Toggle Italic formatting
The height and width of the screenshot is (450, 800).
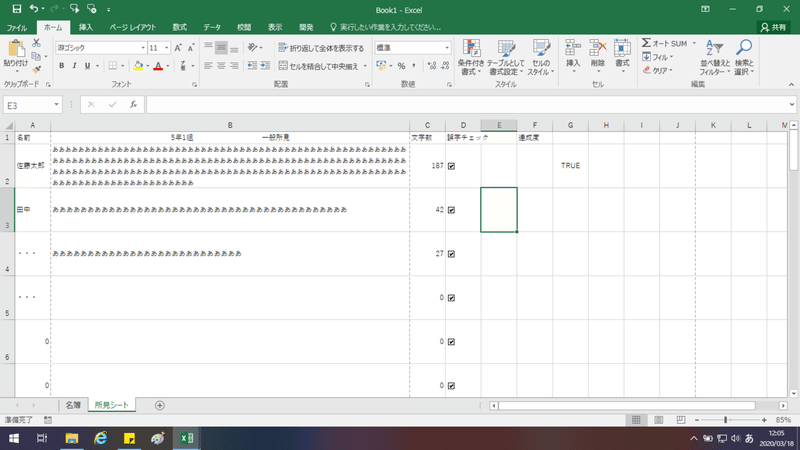click(74, 66)
